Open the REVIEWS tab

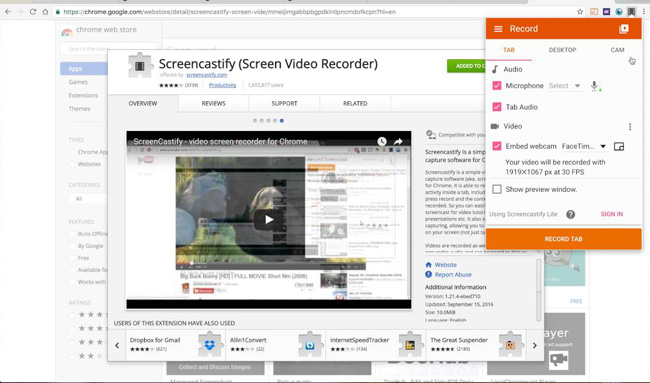click(x=213, y=104)
